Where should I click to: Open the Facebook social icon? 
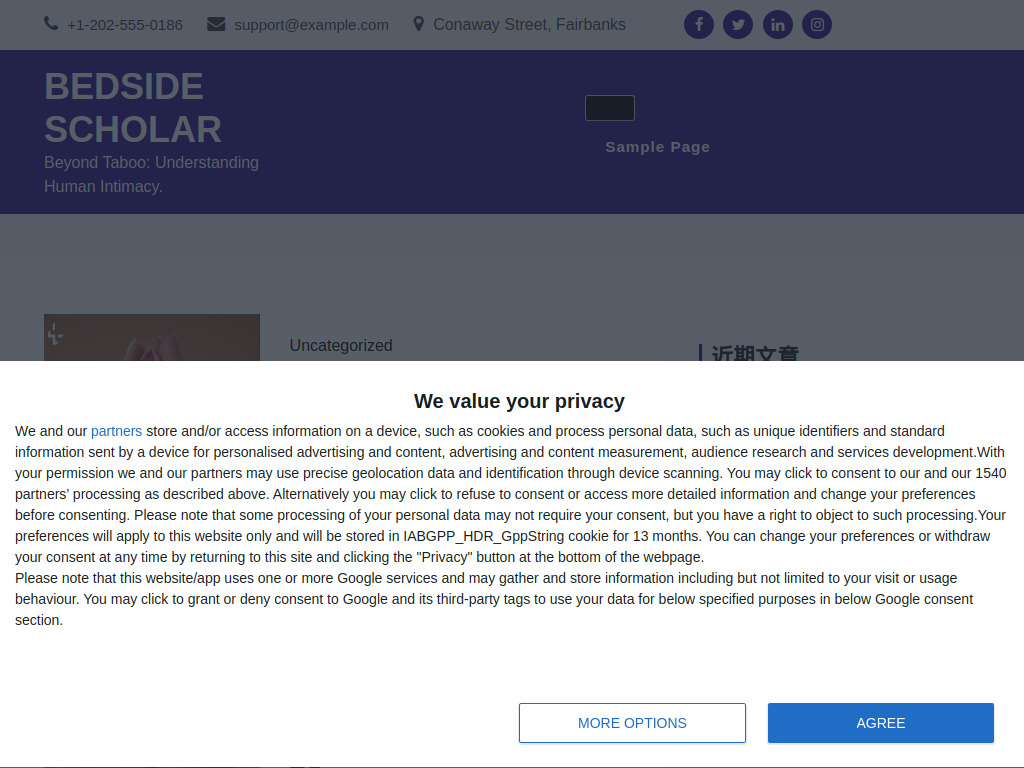pyautogui.click(x=698, y=25)
